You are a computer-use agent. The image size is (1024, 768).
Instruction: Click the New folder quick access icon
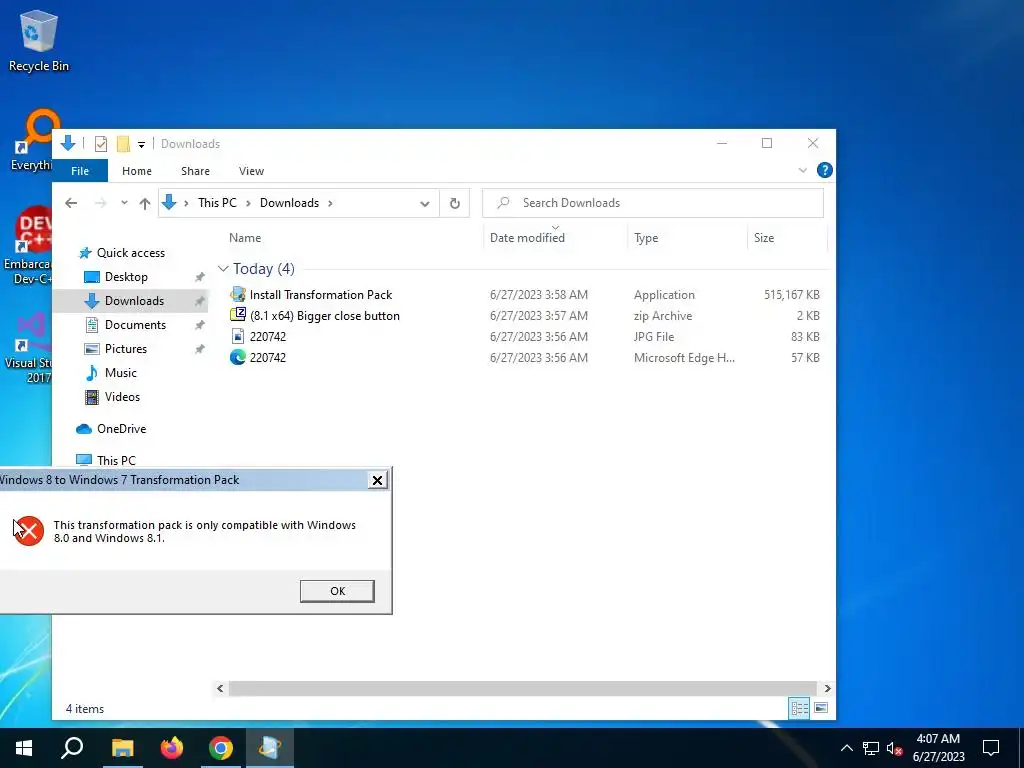(x=123, y=144)
